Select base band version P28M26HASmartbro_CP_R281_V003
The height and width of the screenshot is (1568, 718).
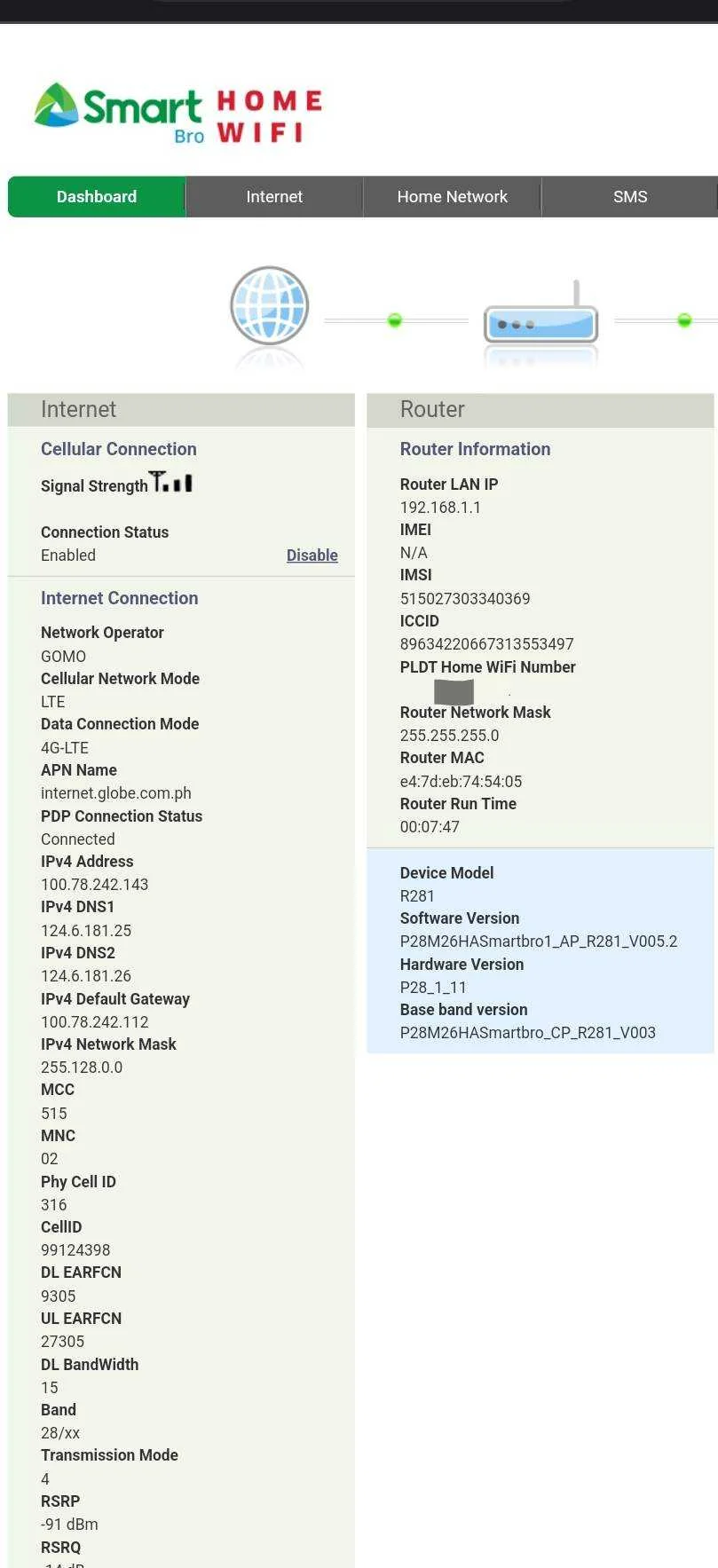pyautogui.click(x=528, y=1033)
